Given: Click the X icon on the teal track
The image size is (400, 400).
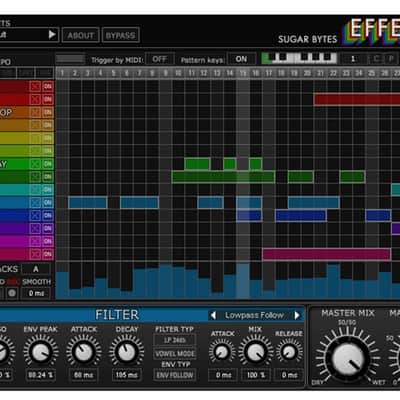Looking at the screenshot, I should pyautogui.click(x=35, y=190).
